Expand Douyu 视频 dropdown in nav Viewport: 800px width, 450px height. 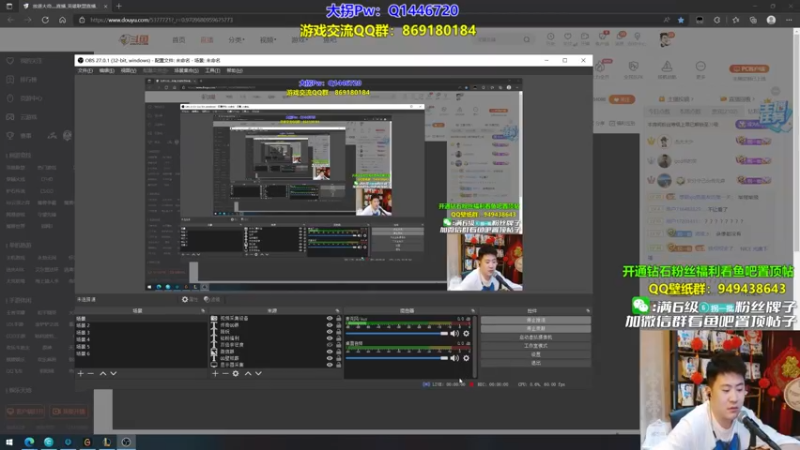(x=268, y=40)
